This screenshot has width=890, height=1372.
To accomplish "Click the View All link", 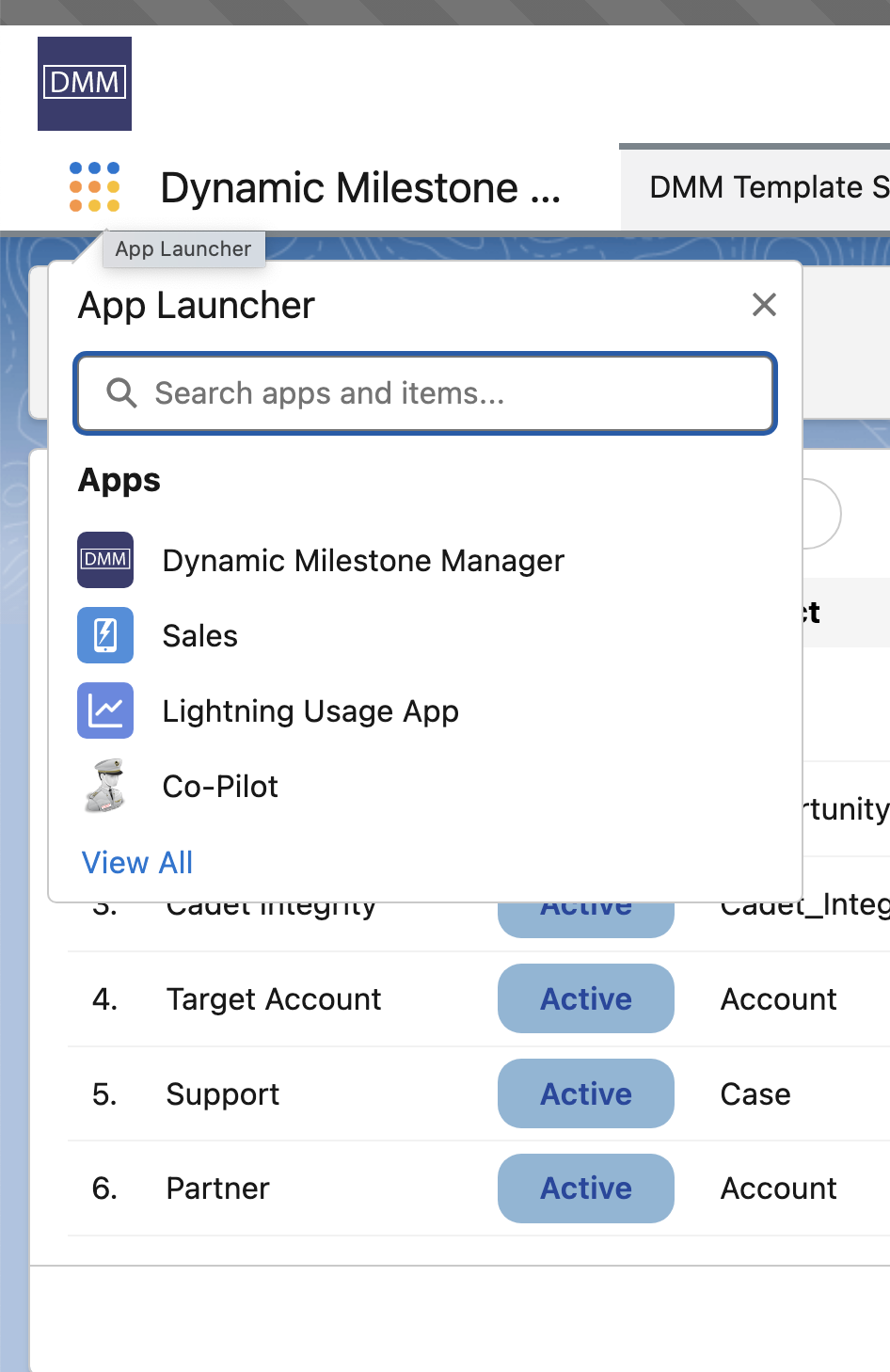I will click(x=137, y=862).
